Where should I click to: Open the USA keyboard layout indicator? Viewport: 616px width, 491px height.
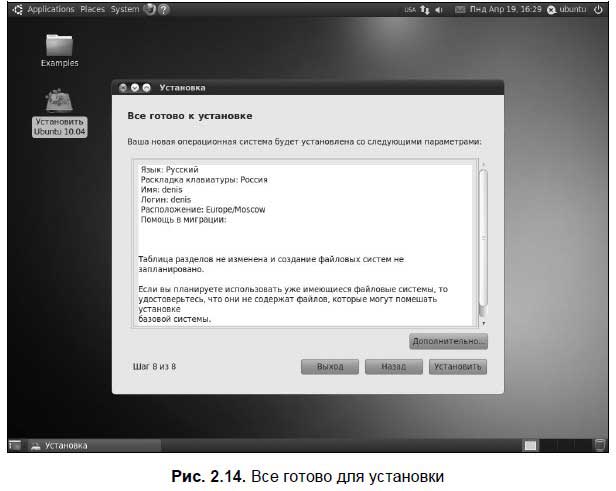(x=409, y=9)
